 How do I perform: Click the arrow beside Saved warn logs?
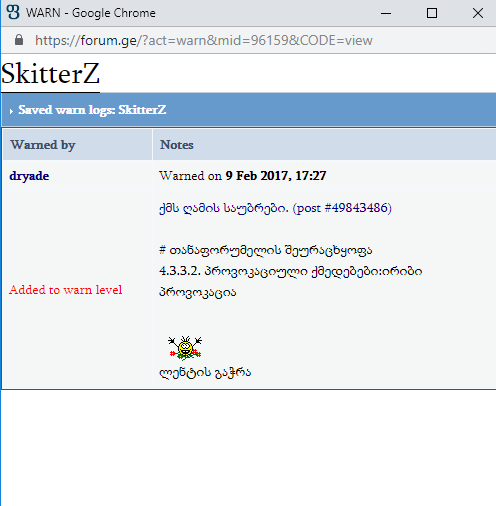pyautogui.click(x=11, y=111)
